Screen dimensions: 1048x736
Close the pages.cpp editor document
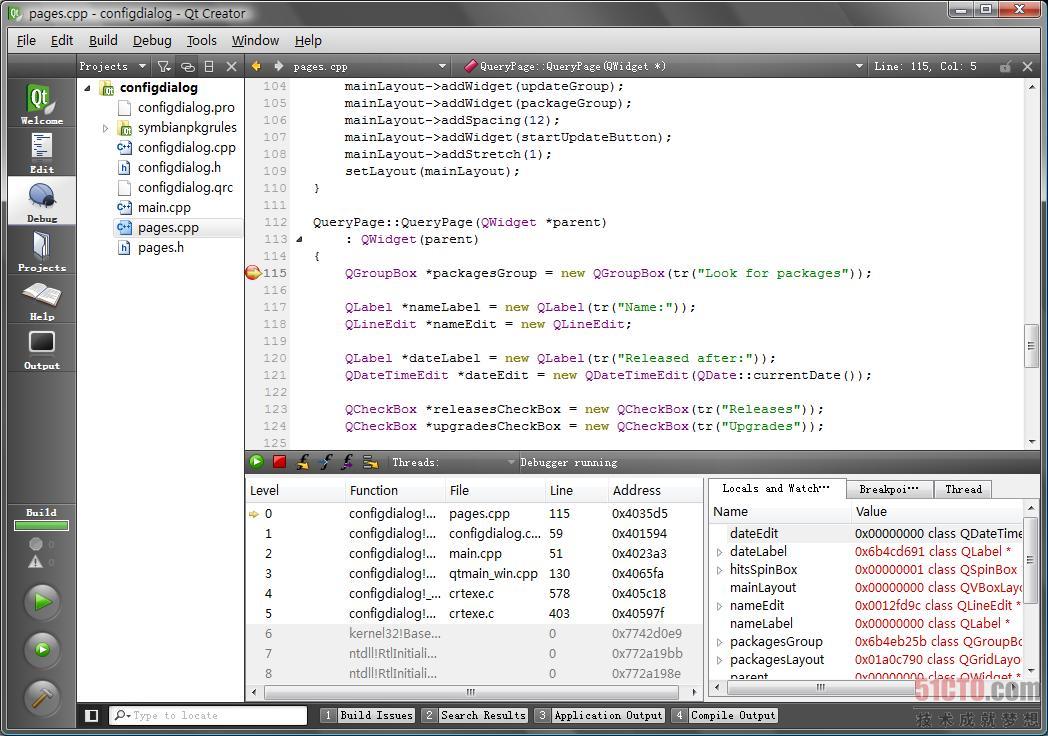(1028, 66)
